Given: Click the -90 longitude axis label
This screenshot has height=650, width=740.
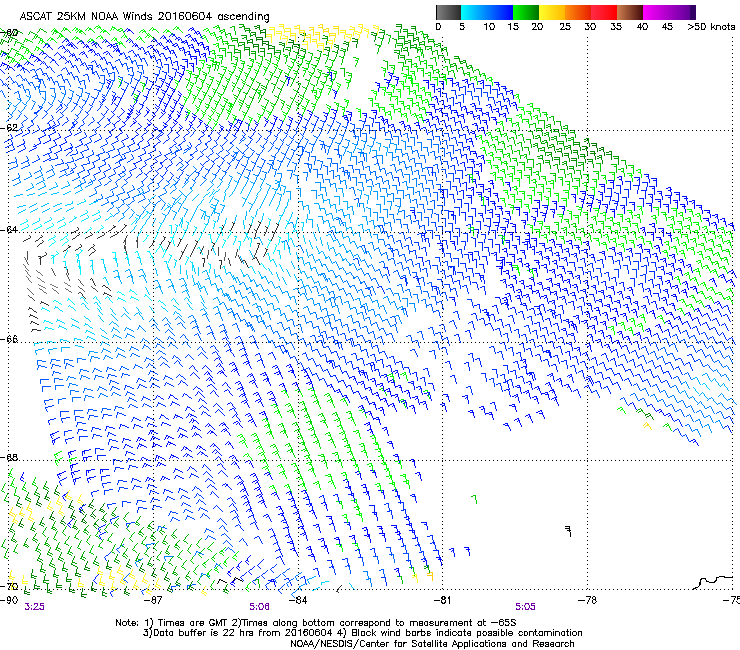Looking at the screenshot, I should (8, 600).
